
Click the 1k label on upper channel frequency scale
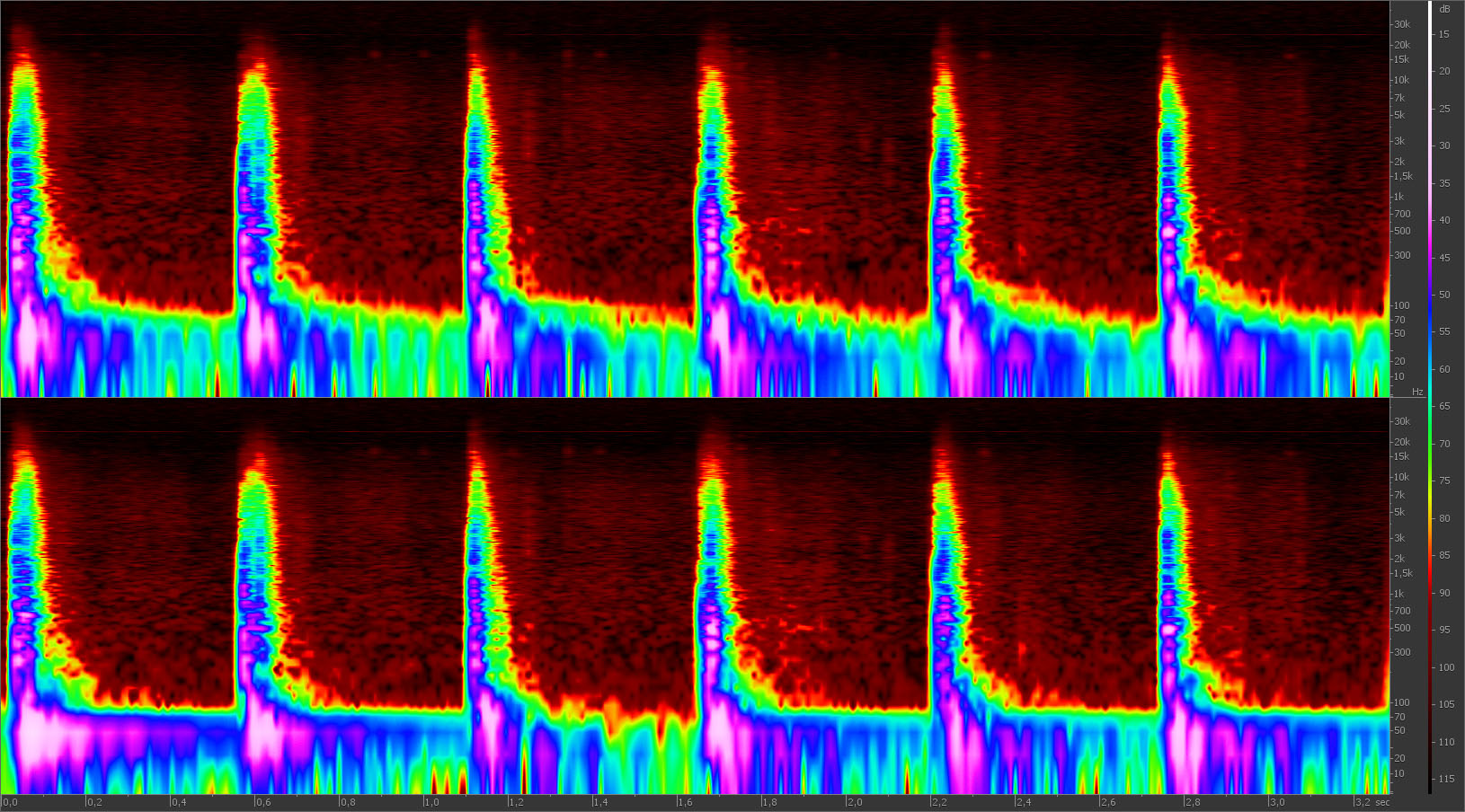click(1398, 197)
